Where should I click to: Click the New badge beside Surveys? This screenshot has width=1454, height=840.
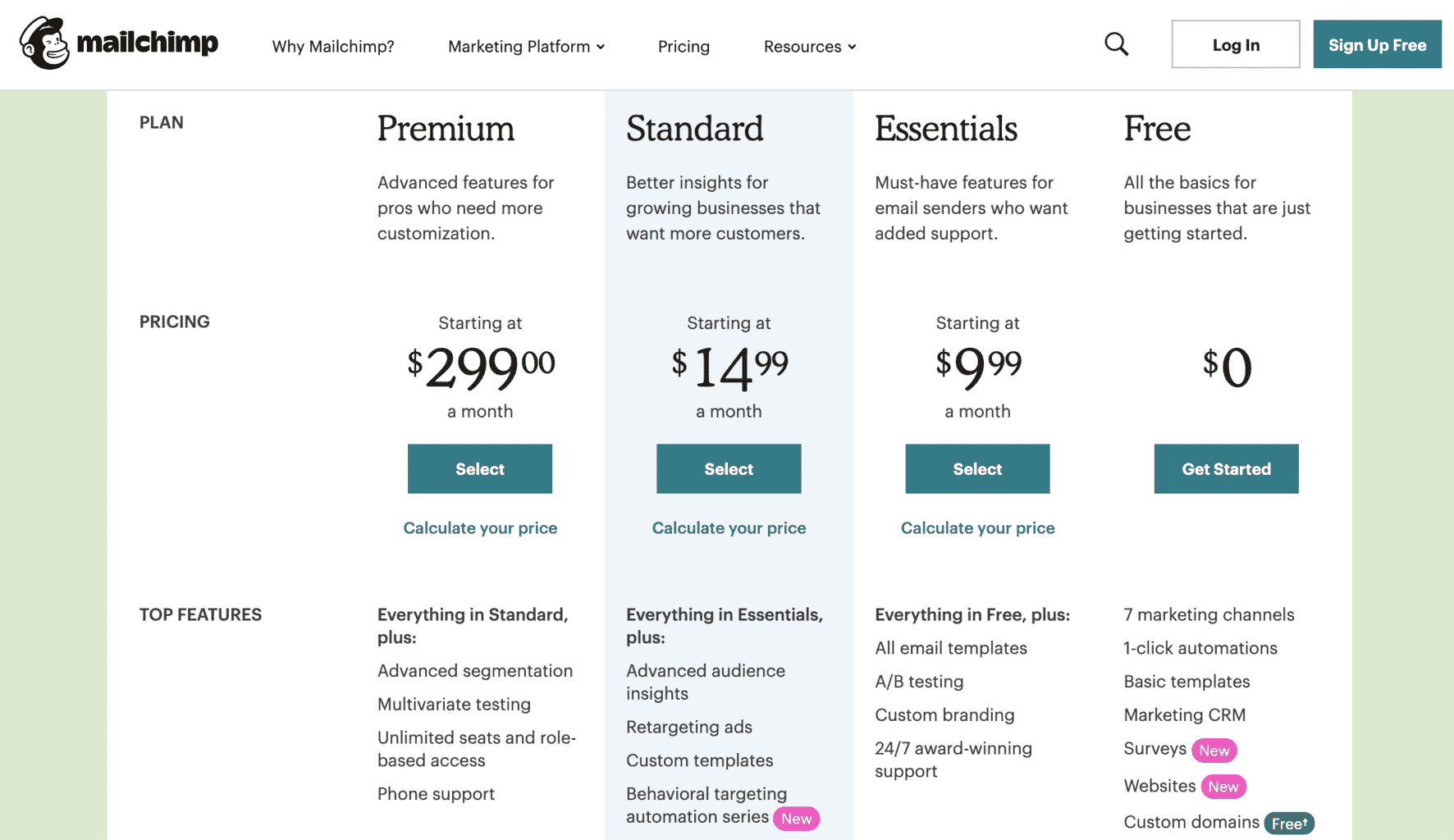coord(1214,751)
